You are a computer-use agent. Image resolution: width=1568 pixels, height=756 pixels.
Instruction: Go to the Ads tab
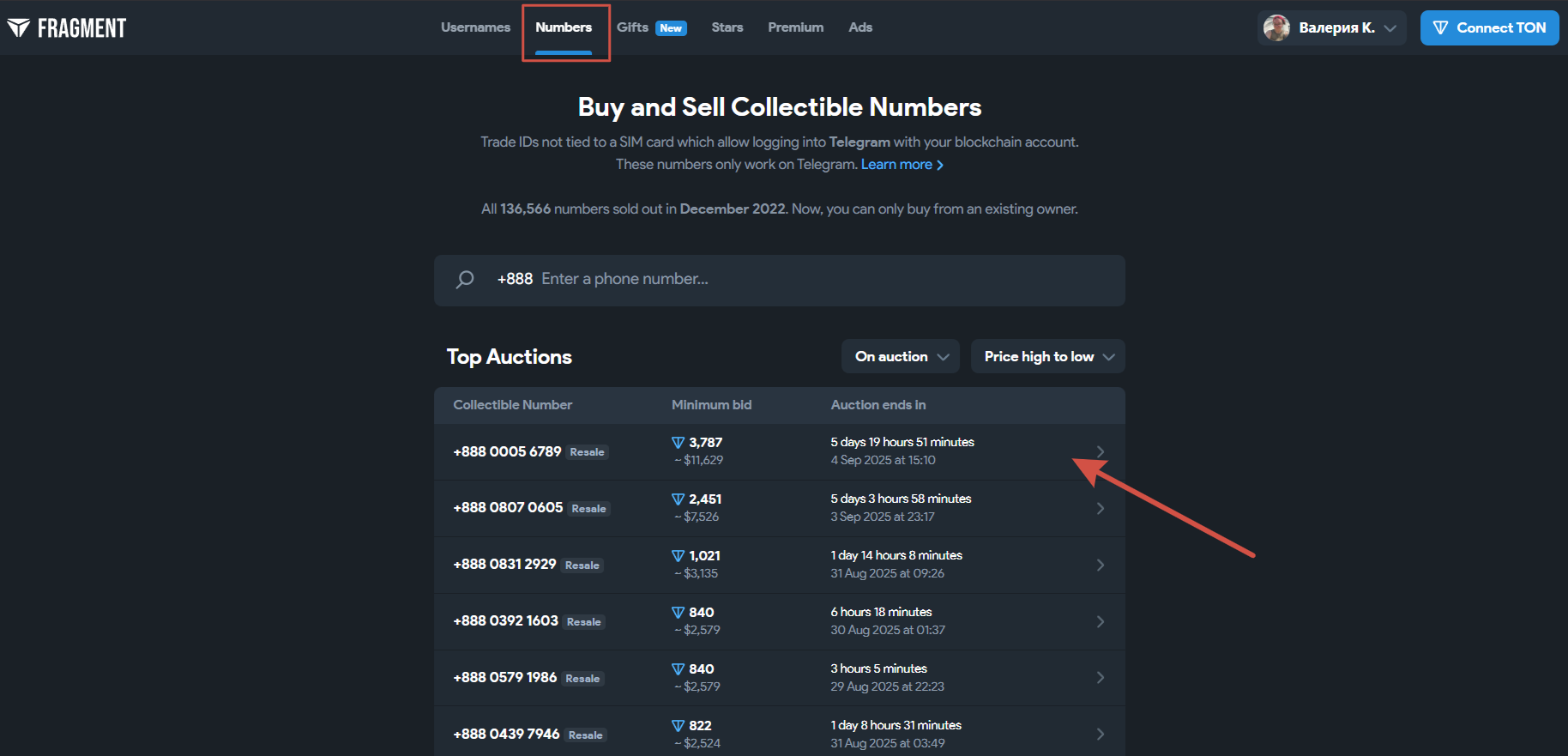tap(860, 27)
